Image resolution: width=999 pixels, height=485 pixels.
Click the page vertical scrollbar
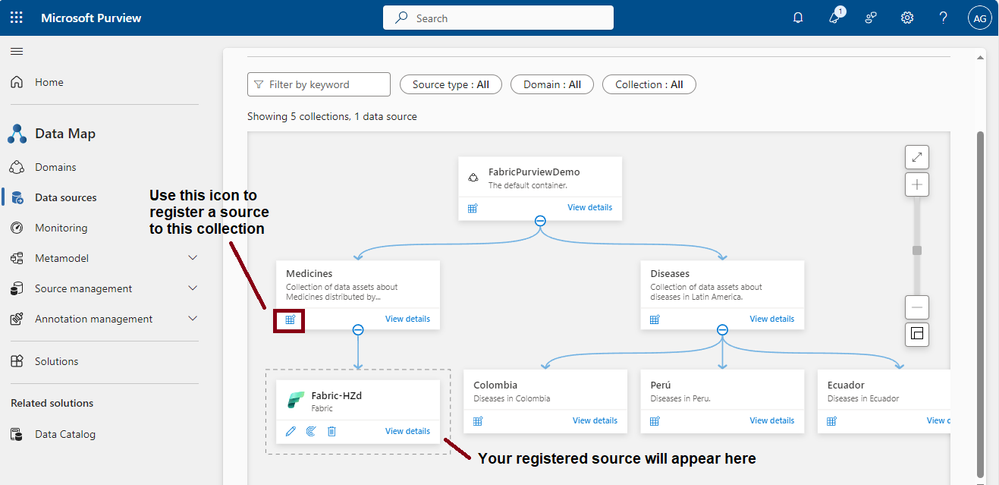[981, 305]
